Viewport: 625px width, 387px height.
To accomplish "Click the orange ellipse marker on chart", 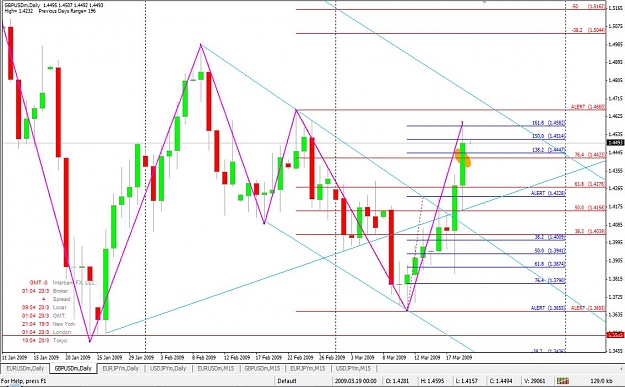I will [463, 158].
